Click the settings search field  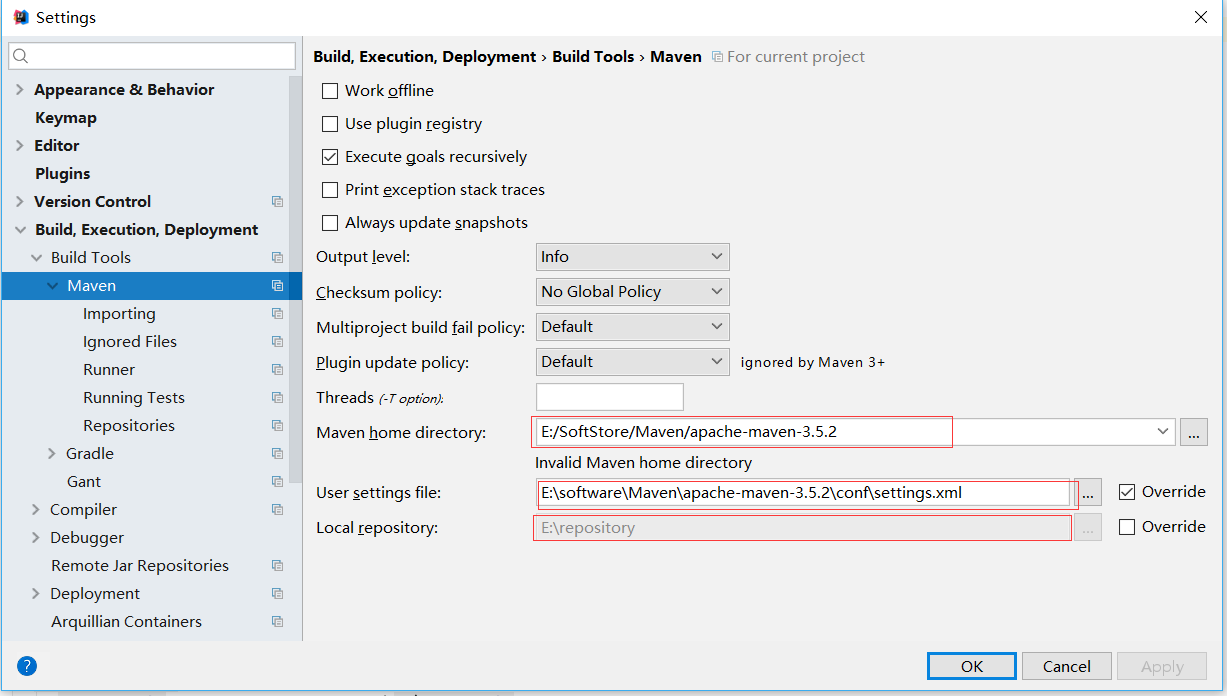tap(152, 56)
